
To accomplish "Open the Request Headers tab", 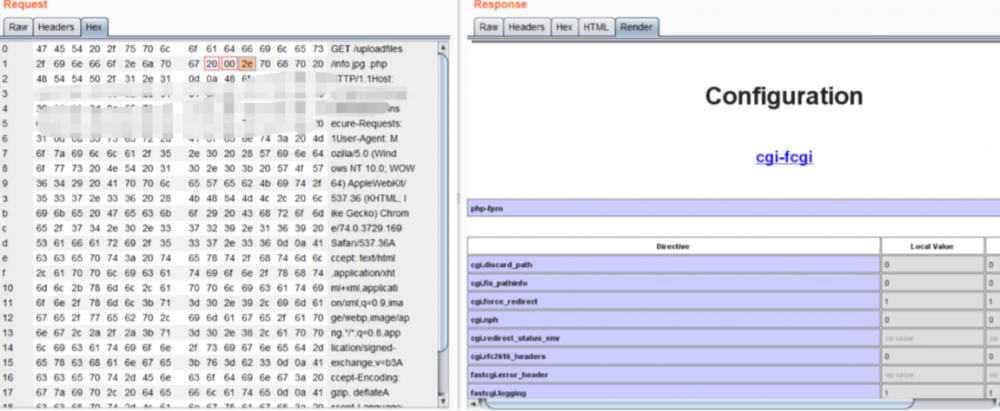I will click(x=57, y=27).
